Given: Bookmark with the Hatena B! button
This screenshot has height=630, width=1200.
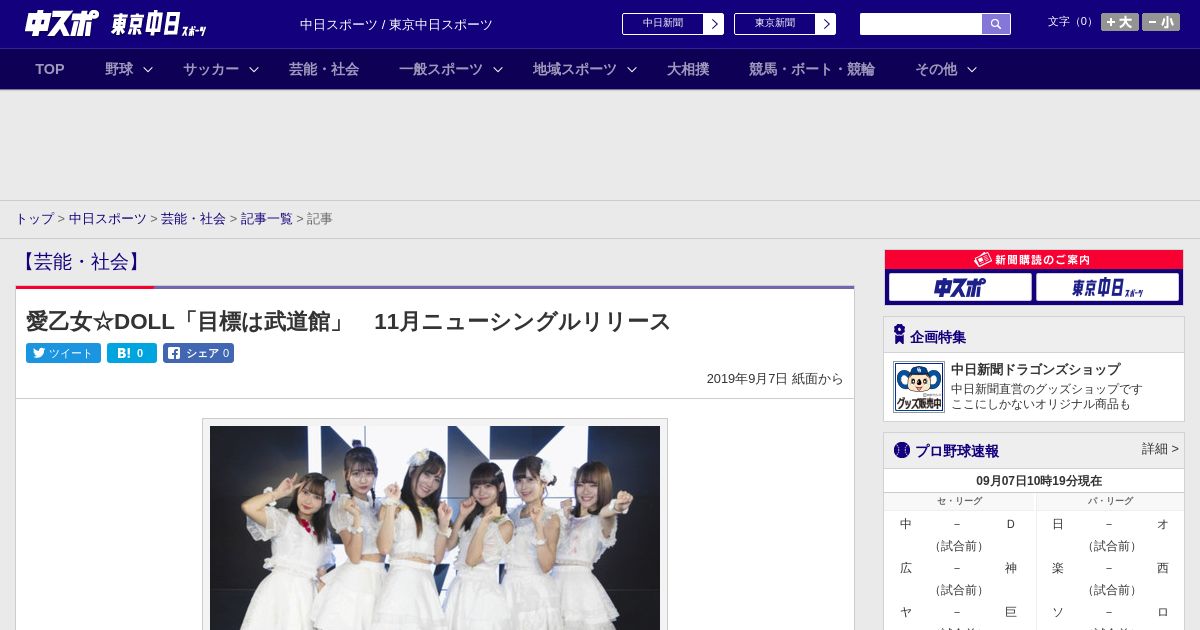Looking at the screenshot, I should [x=132, y=353].
